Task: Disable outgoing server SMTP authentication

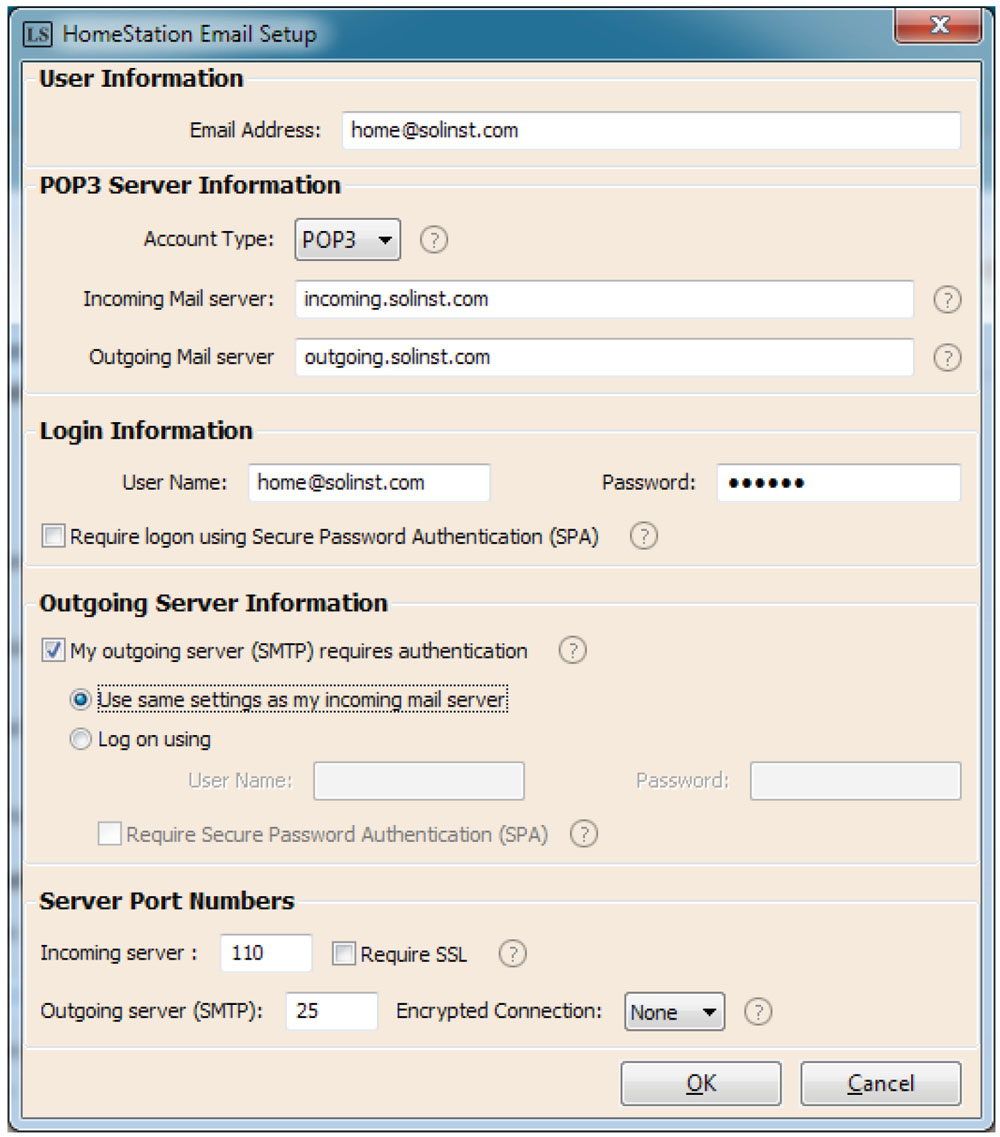Action: 51,651
